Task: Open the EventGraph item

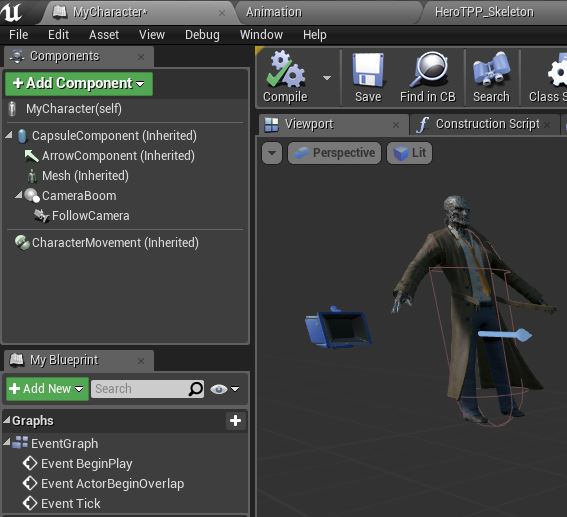Action: (x=64, y=444)
